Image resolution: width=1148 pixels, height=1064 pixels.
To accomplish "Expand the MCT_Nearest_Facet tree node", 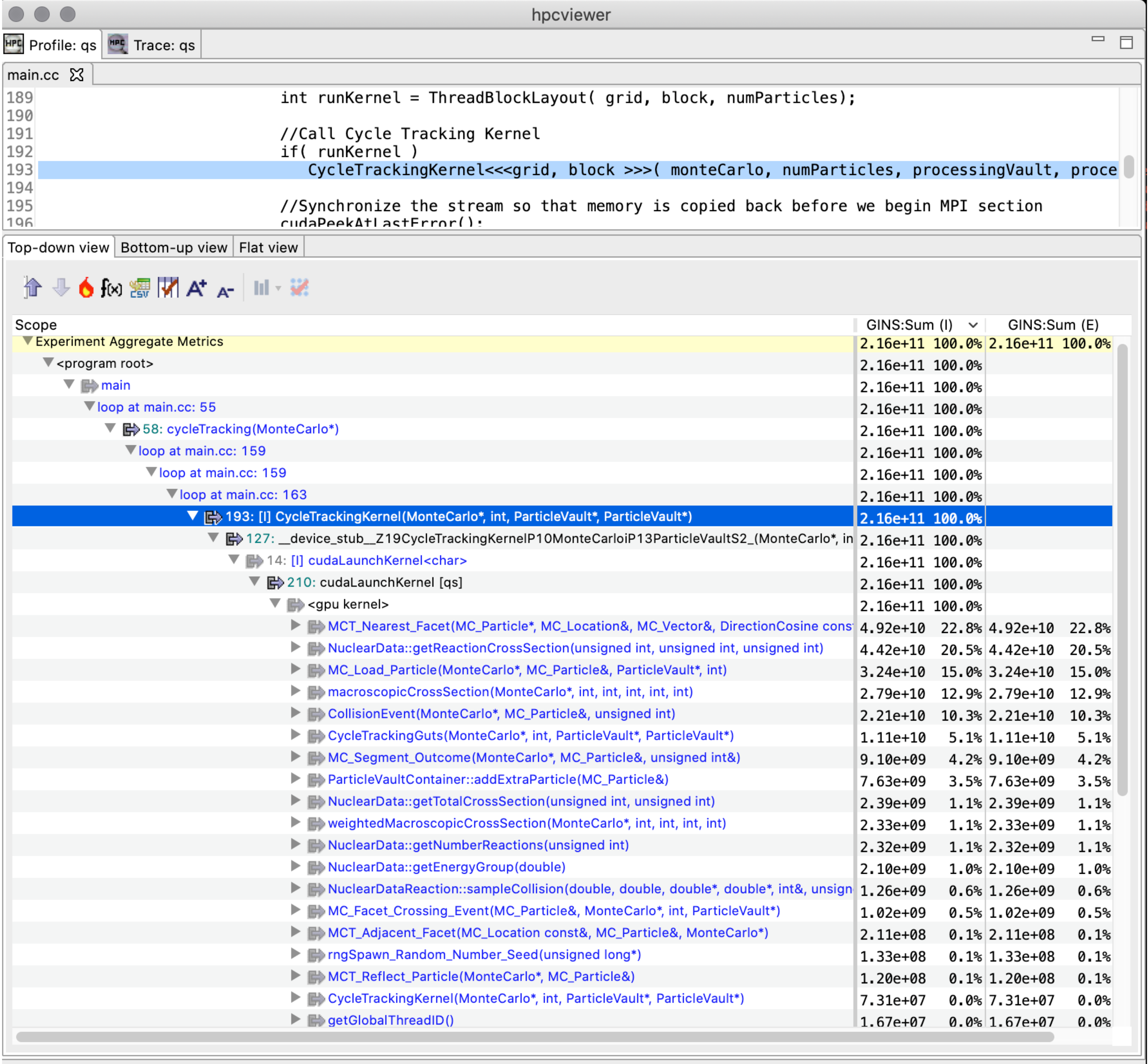I will click(x=295, y=625).
